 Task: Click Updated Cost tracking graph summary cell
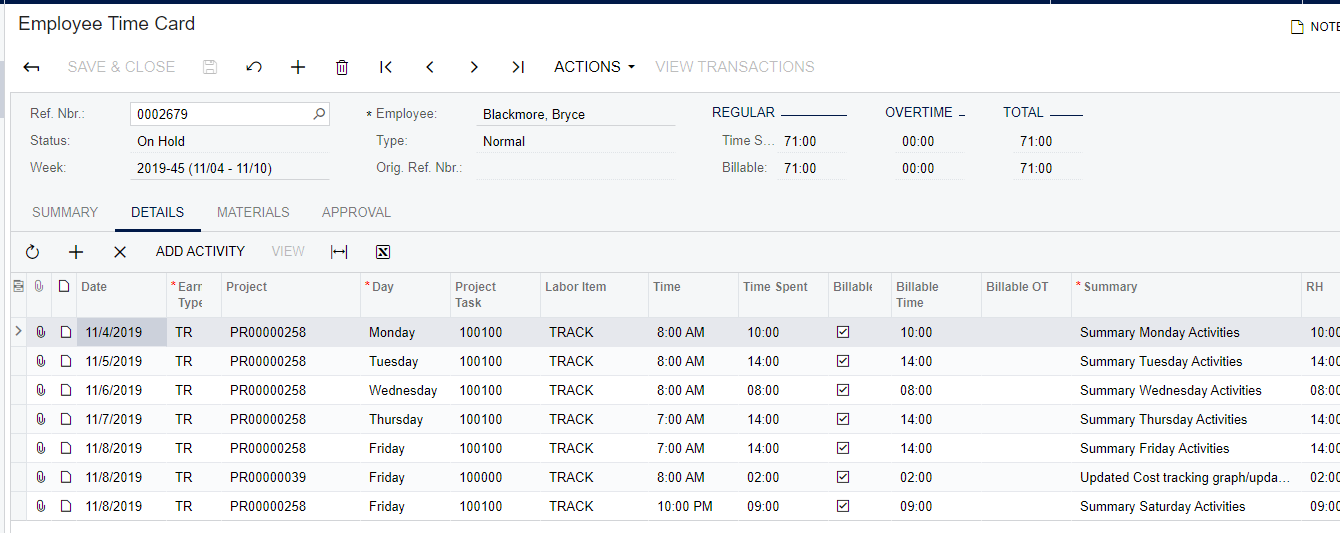[x=1186, y=477]
